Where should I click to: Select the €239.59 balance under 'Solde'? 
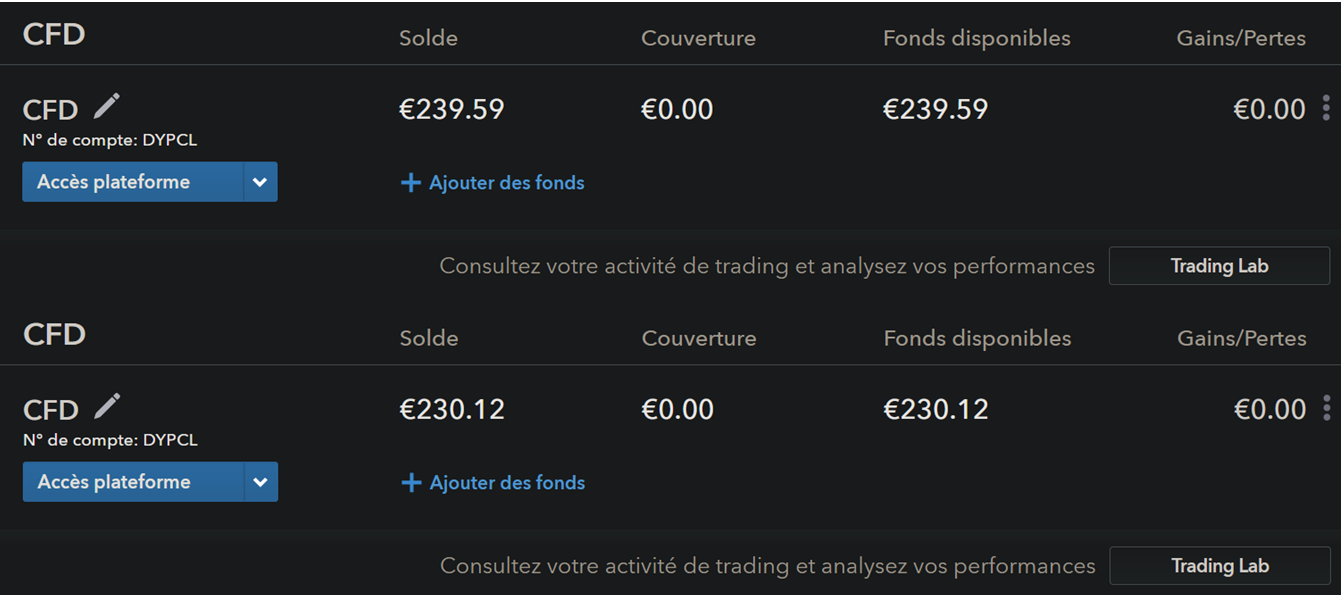452,109
